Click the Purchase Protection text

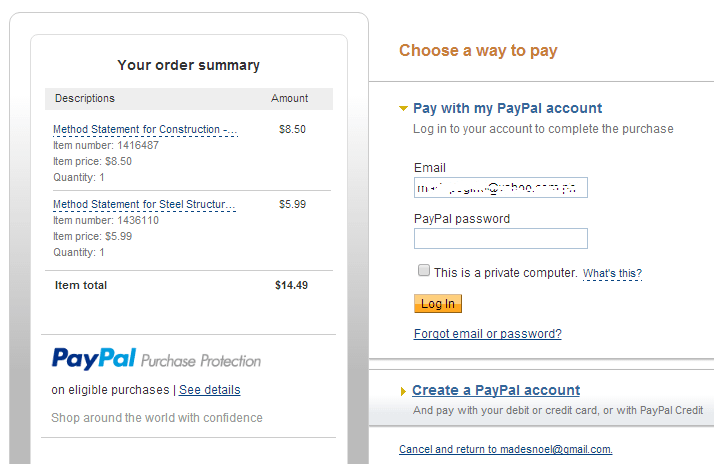click(x=201, y=361)
